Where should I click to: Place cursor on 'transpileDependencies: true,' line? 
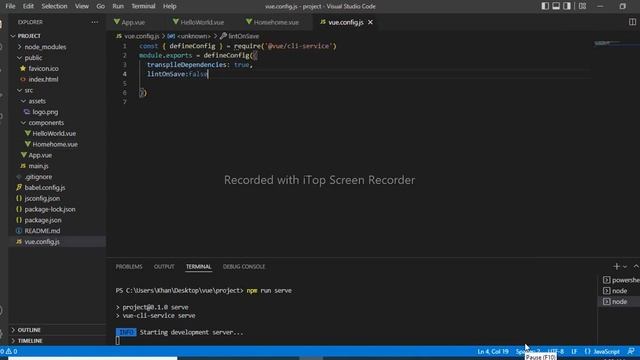(200, 64)
